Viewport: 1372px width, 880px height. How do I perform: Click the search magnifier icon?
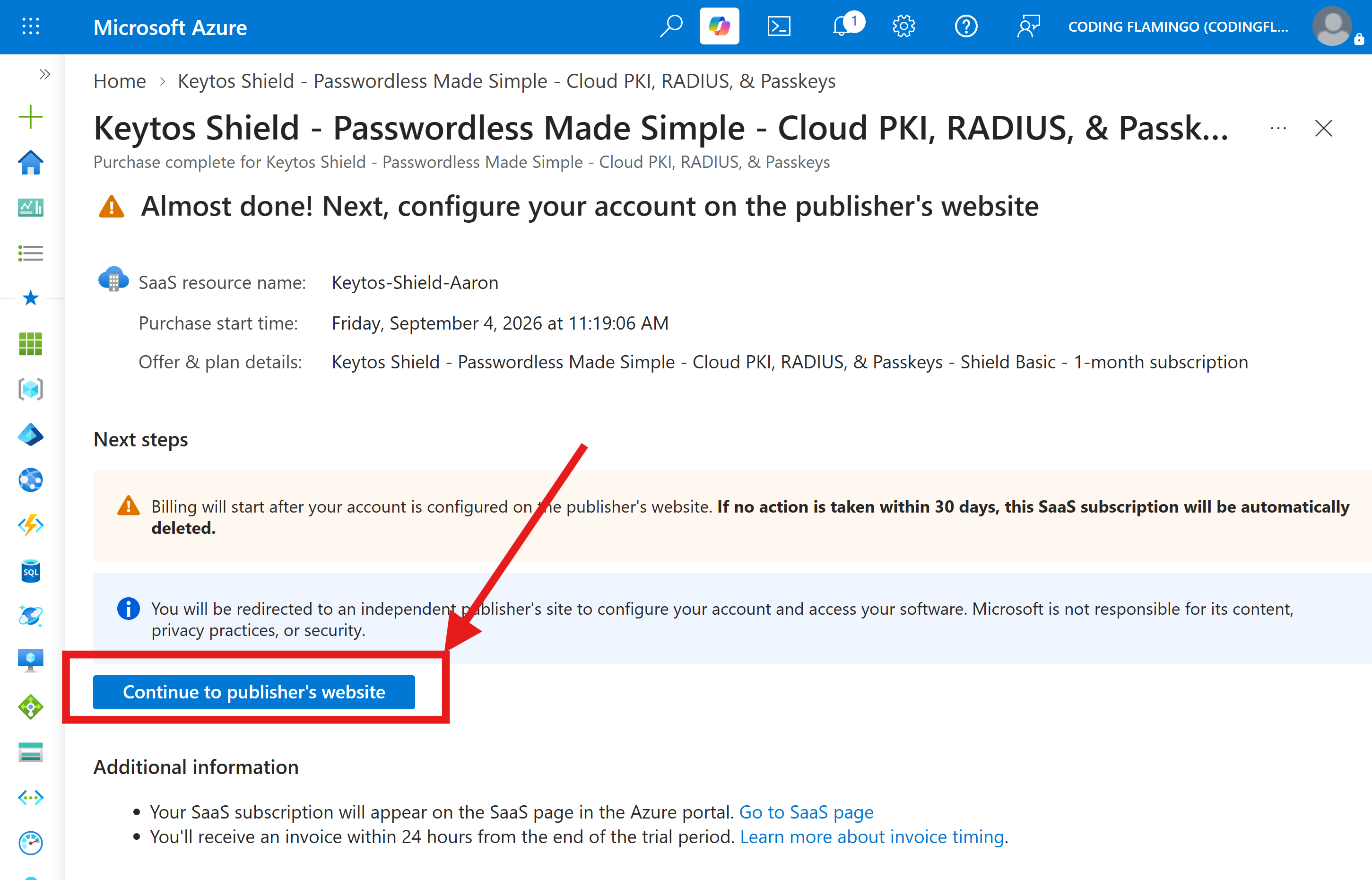coord(671,26)
